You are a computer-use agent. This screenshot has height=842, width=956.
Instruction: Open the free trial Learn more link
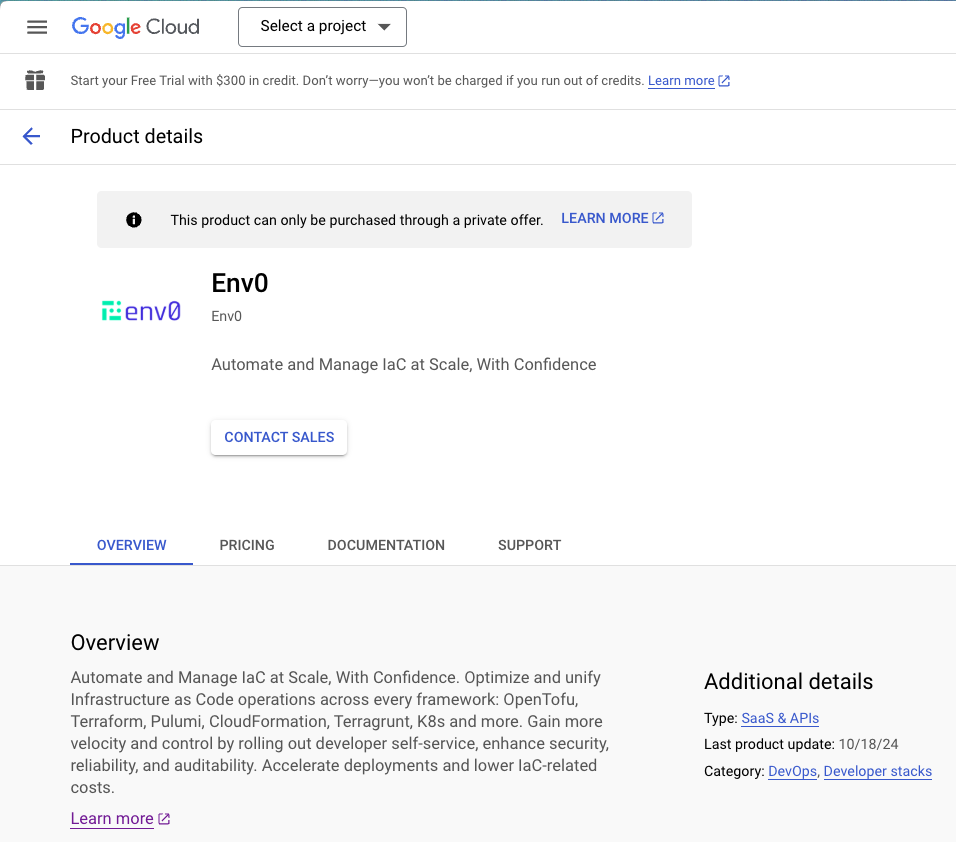click(x=681, y=81)
